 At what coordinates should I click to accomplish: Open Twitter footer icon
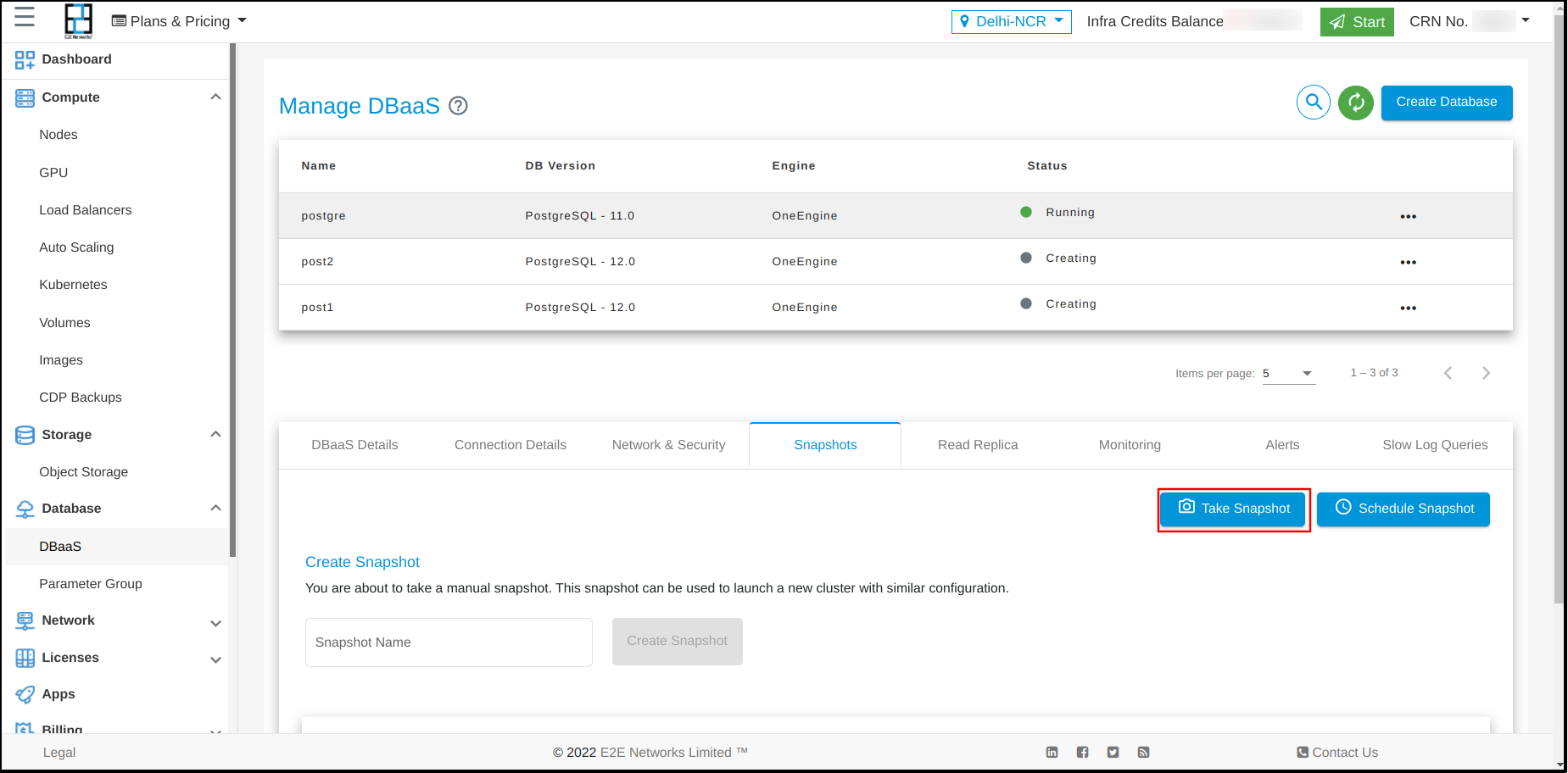(1113, 753)
